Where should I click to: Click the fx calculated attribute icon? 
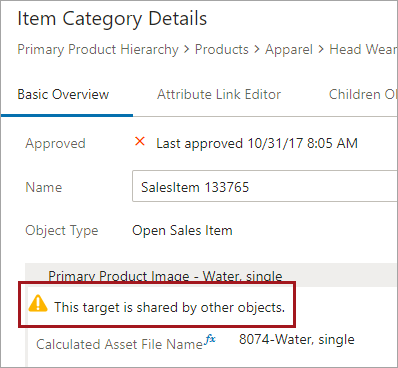point(210,340)
